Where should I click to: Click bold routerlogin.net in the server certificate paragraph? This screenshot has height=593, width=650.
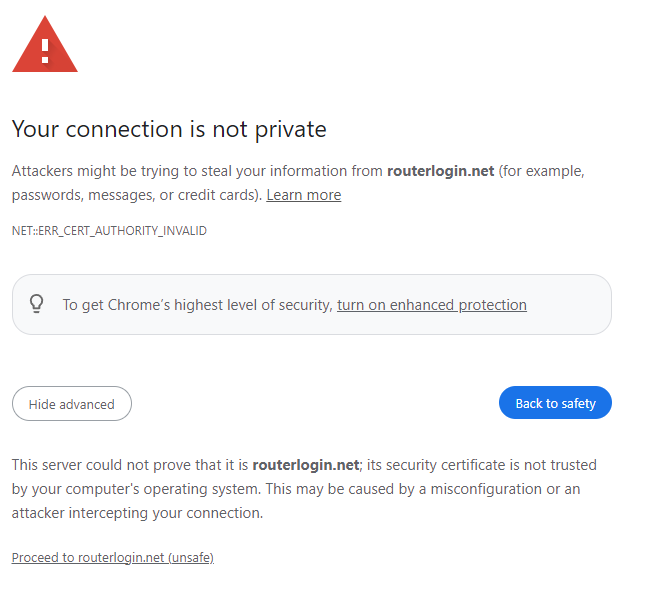[x=306, y=465]
